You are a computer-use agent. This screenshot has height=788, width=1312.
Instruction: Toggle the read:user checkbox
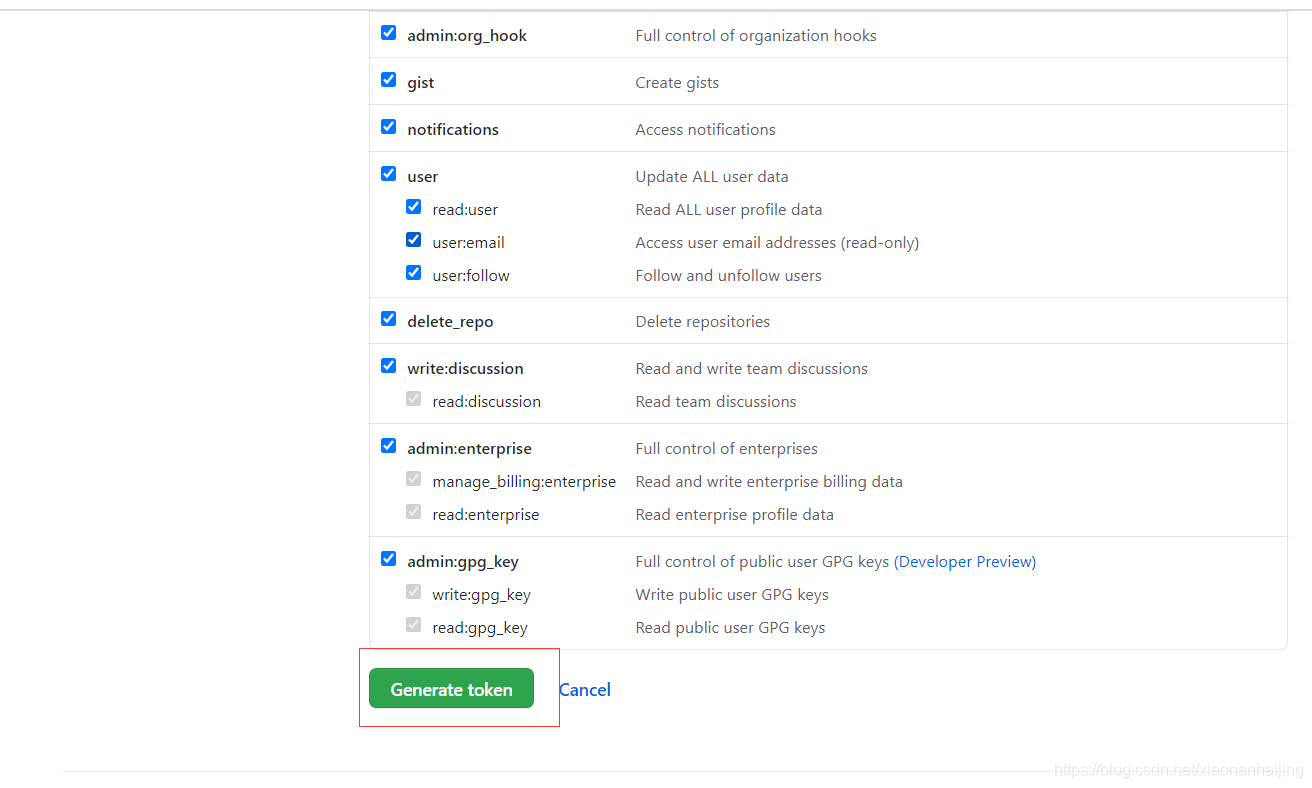tap(413, 207)
